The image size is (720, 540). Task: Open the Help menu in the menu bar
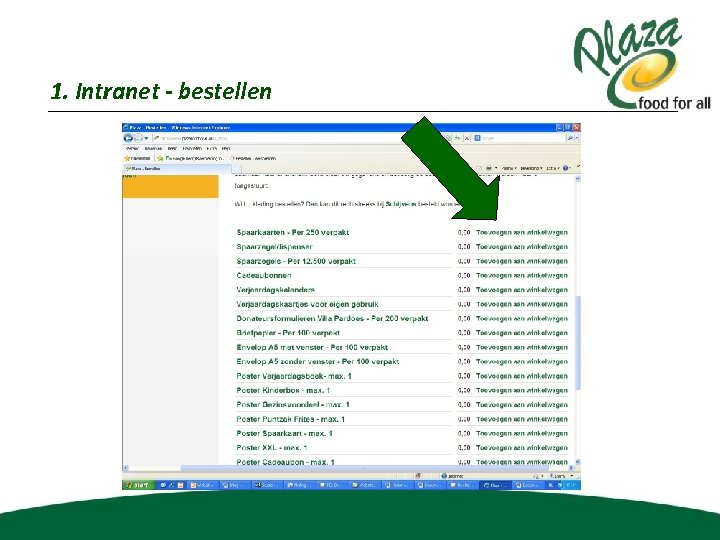click(x=225, y=149)
